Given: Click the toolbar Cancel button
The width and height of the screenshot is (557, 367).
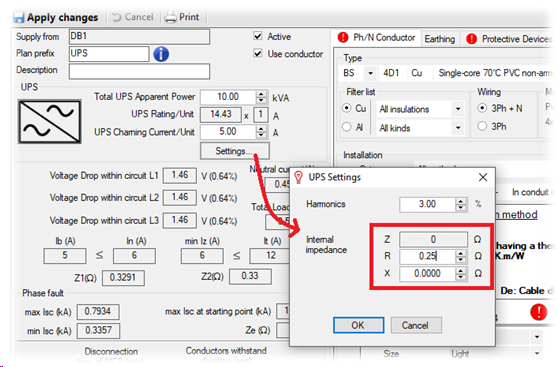Looking at the screenshot, I should pyautogui.click(x=133, y=17).
